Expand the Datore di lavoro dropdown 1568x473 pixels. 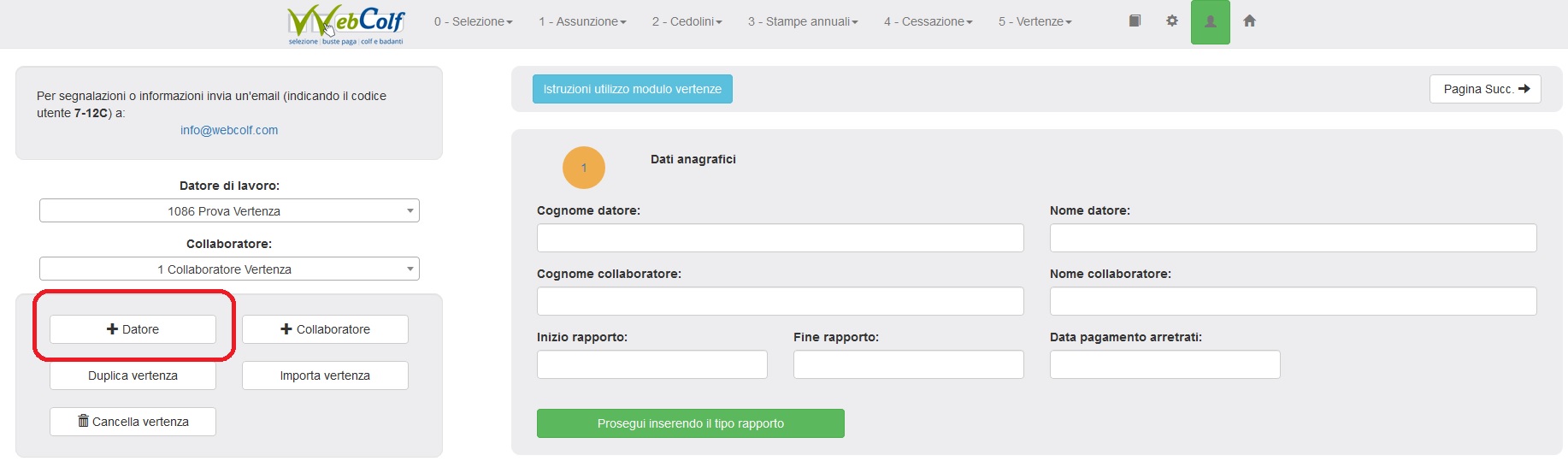click(x=229, y=210)
